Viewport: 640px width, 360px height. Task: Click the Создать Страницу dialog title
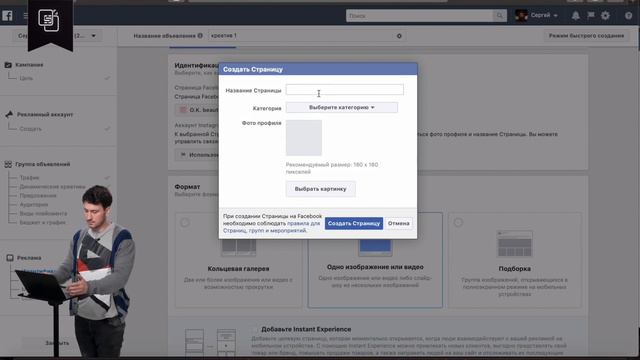point(253,69)
